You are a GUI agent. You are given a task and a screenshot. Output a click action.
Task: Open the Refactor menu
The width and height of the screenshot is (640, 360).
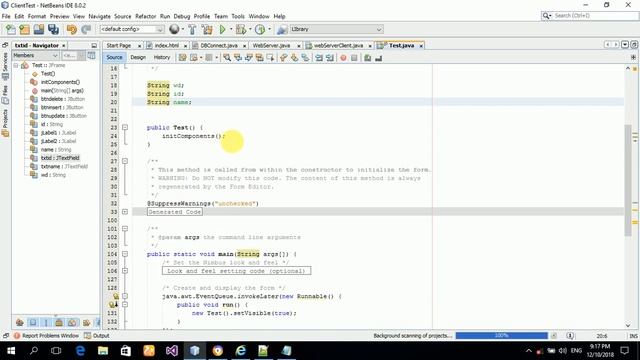pyautogui.click(x=146, y=16)
